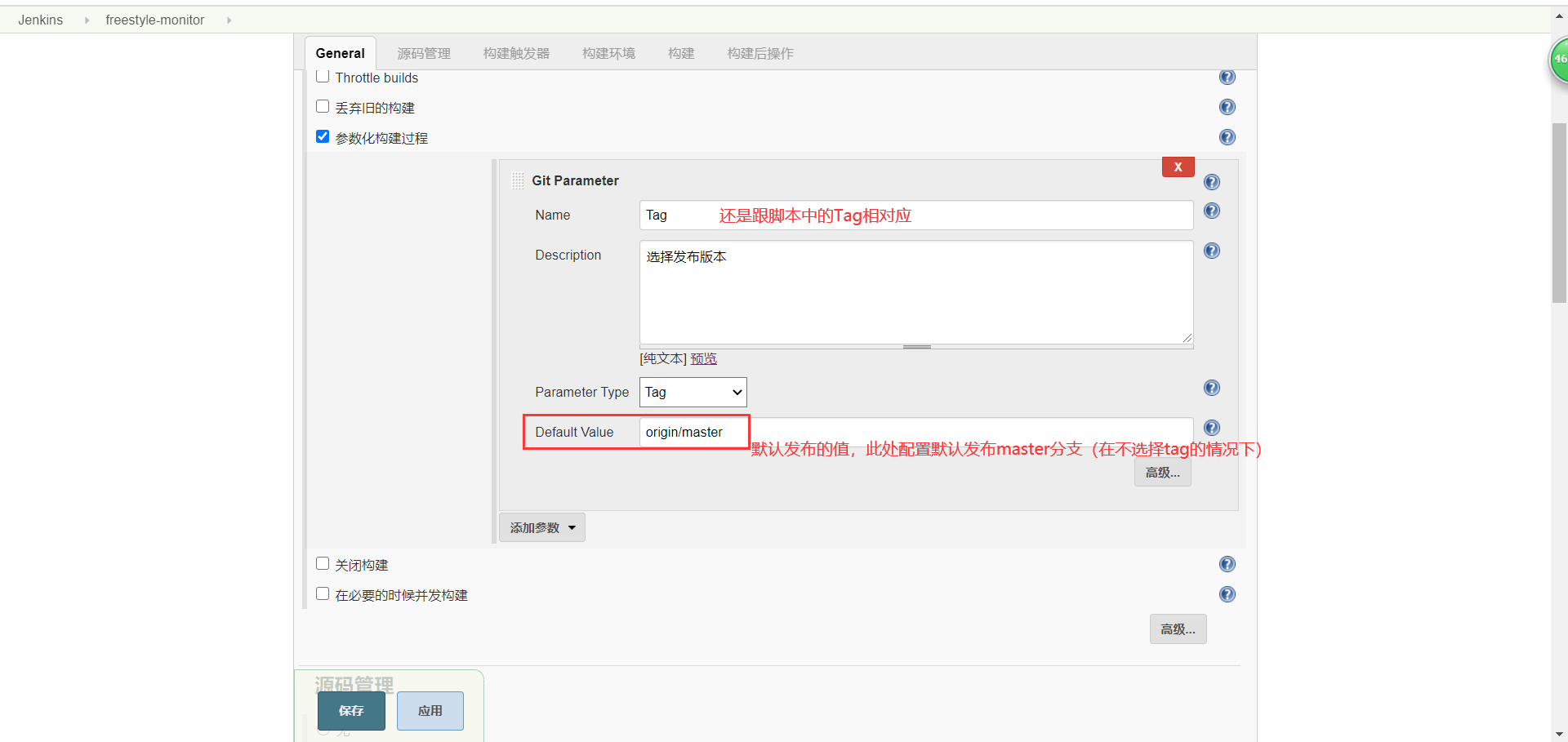Image resolution: width=1568 pixels, height=742 pixels.
Task: Grab the Git Parameter drag handle
Action: [518, 180]
